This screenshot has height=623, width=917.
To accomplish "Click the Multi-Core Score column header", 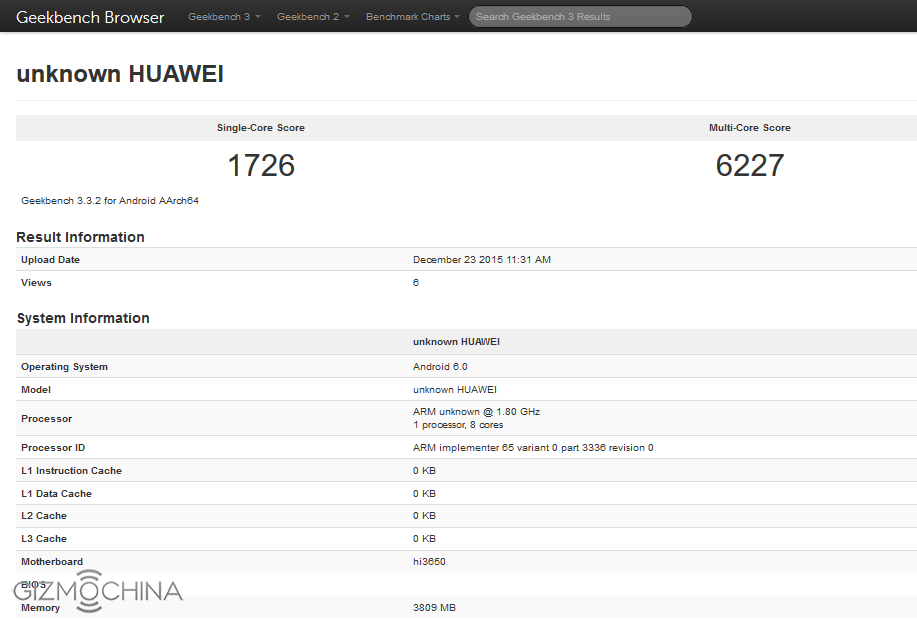I will pos(749,128).
